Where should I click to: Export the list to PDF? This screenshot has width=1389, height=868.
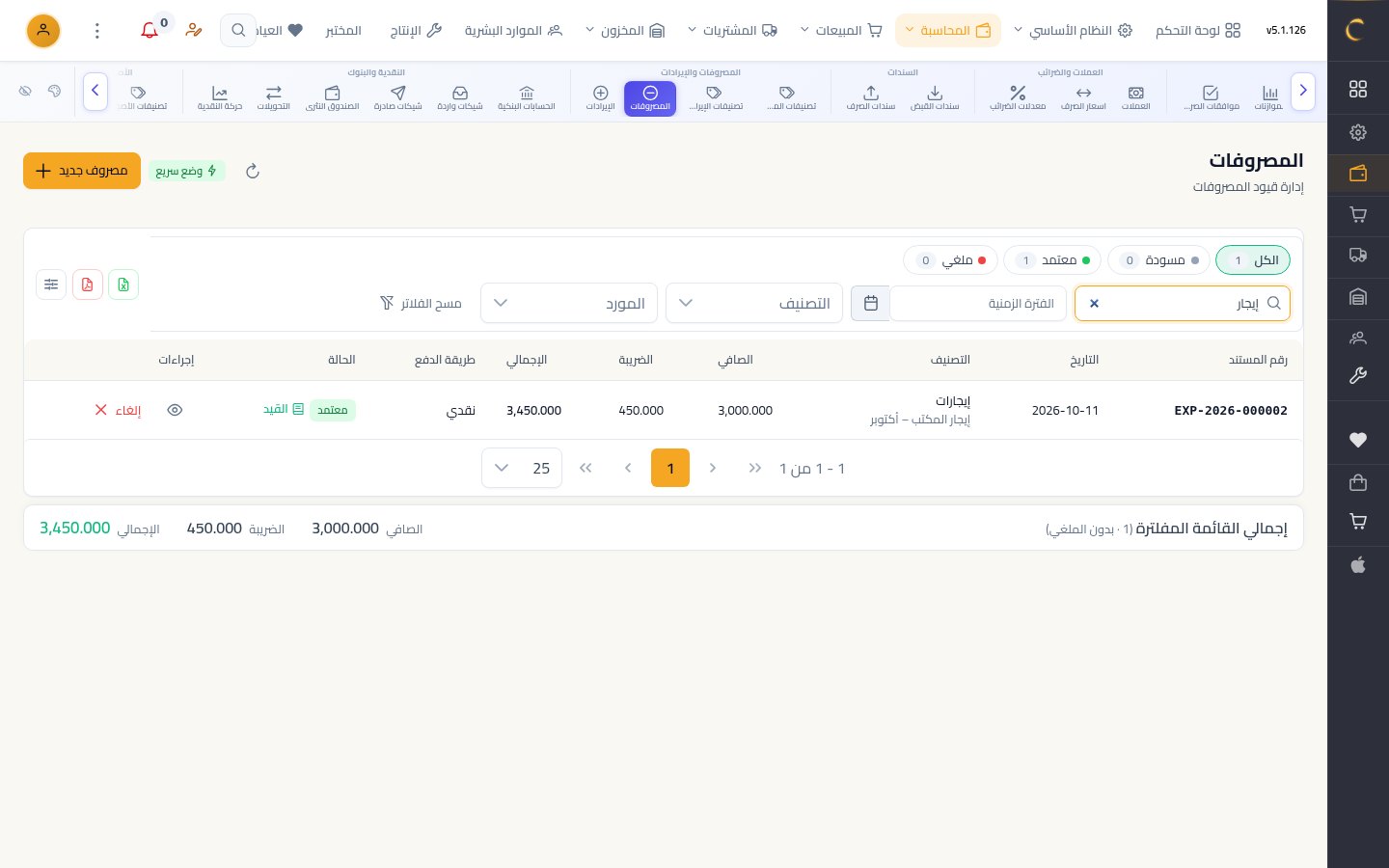pyautogui.click(x=88, y=285)
